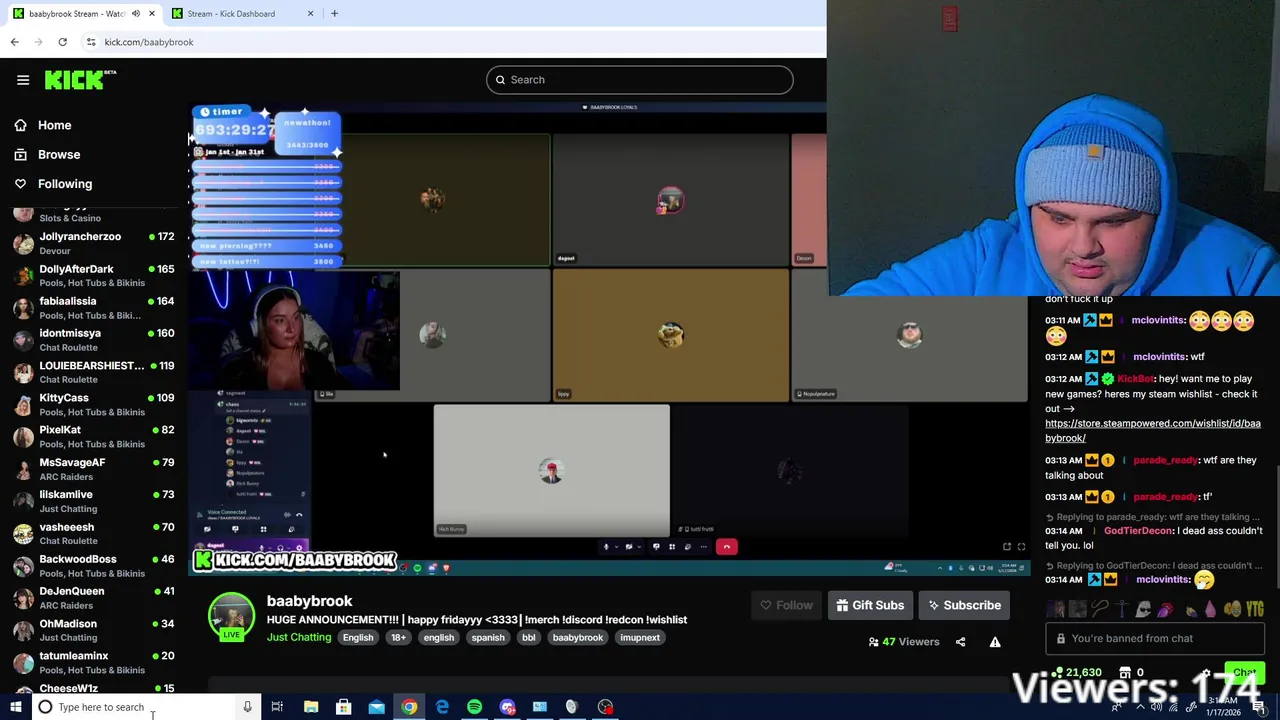Open DeJenQueen channel in sidebar
The height and width of the screenshot is (720, 1280).
pyautogui.click(x=92, y=598)
